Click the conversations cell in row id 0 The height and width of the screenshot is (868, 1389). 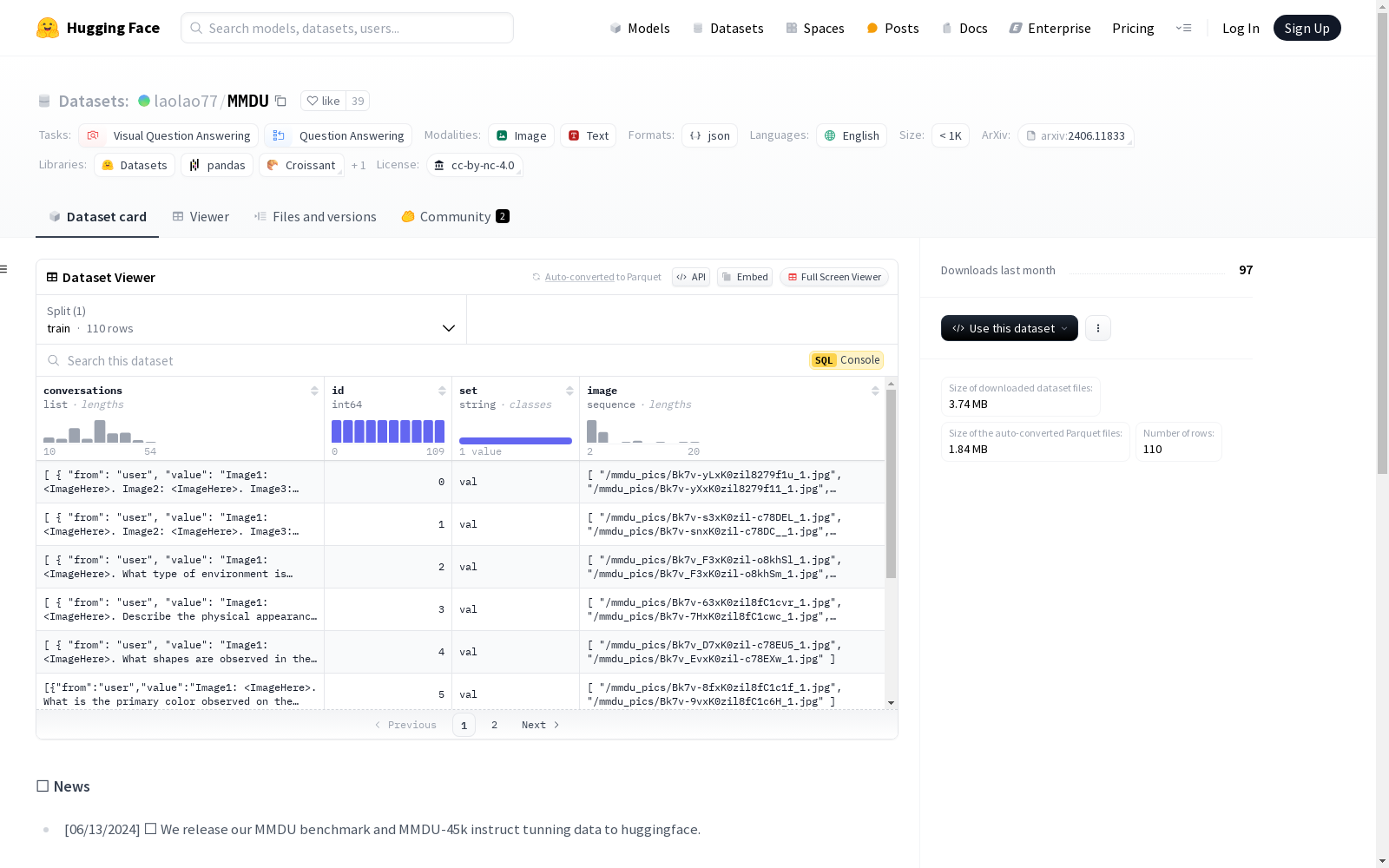pos(180,482)
